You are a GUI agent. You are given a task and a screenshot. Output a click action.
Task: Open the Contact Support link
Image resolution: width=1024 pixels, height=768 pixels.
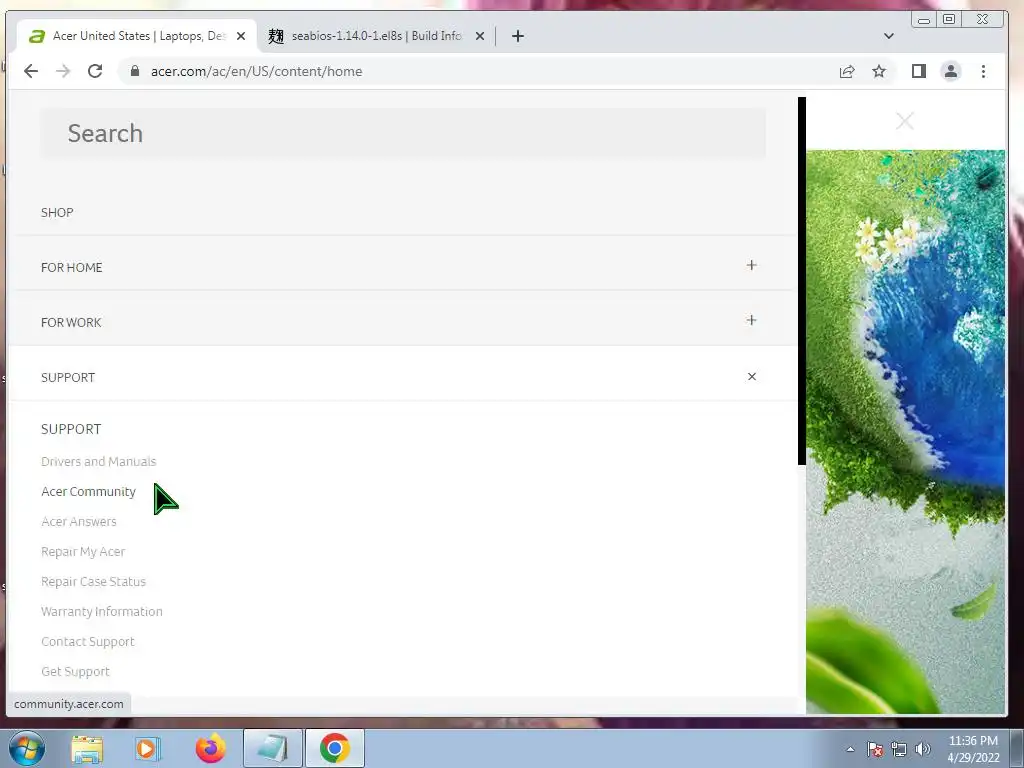[88, 642]
